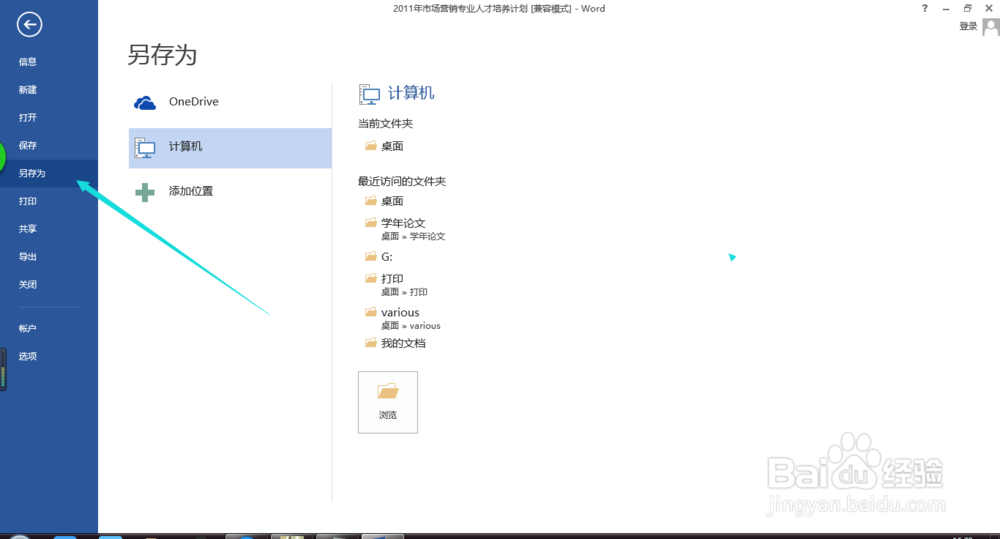Screen dimensions: 1000x539
Task: Click the 计算机 monitor icon in locations list
Action: [145, 148]
